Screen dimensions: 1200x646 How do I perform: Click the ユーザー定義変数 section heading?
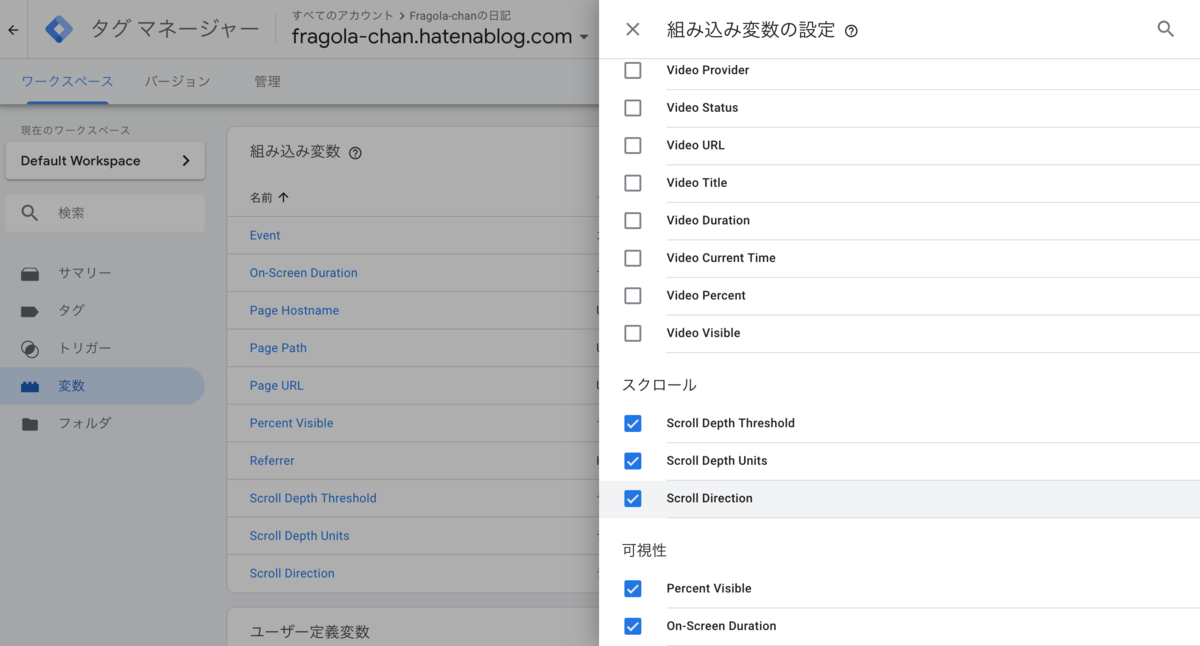[310, 632]
